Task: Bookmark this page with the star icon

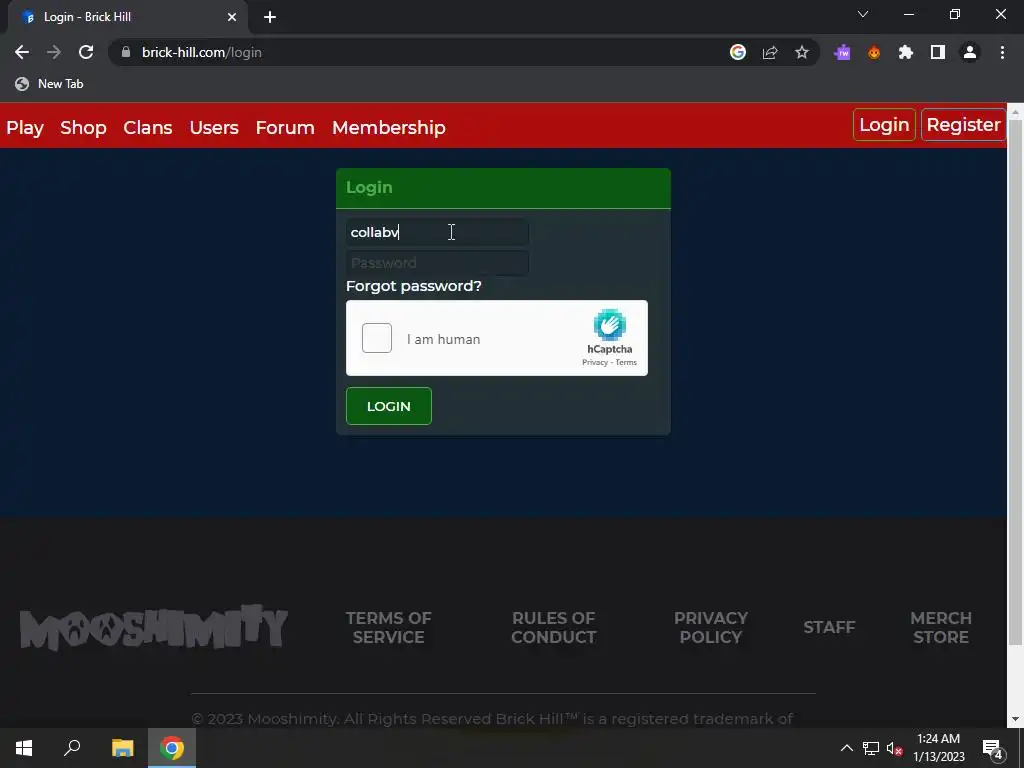Action: (802, 52)
